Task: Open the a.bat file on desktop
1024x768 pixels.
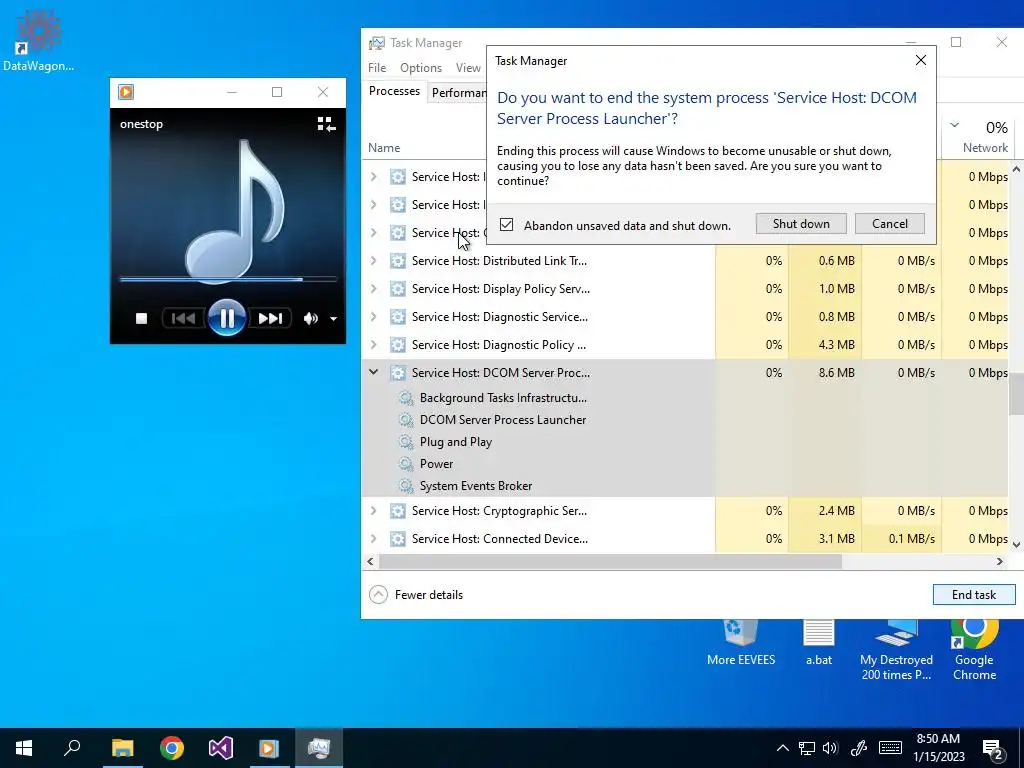Action: point(819,643)
